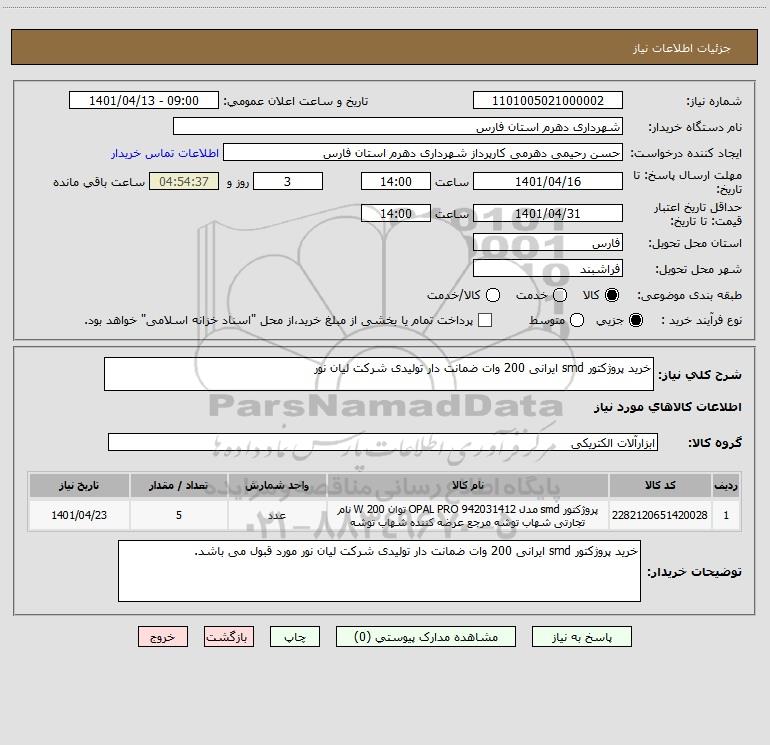
Task: Select the کالا radio button
Action: [x=612, y=295]
